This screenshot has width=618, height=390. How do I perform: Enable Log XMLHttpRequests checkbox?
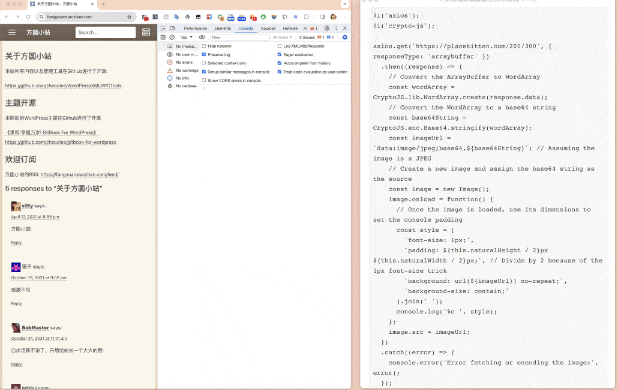(279, 46)
